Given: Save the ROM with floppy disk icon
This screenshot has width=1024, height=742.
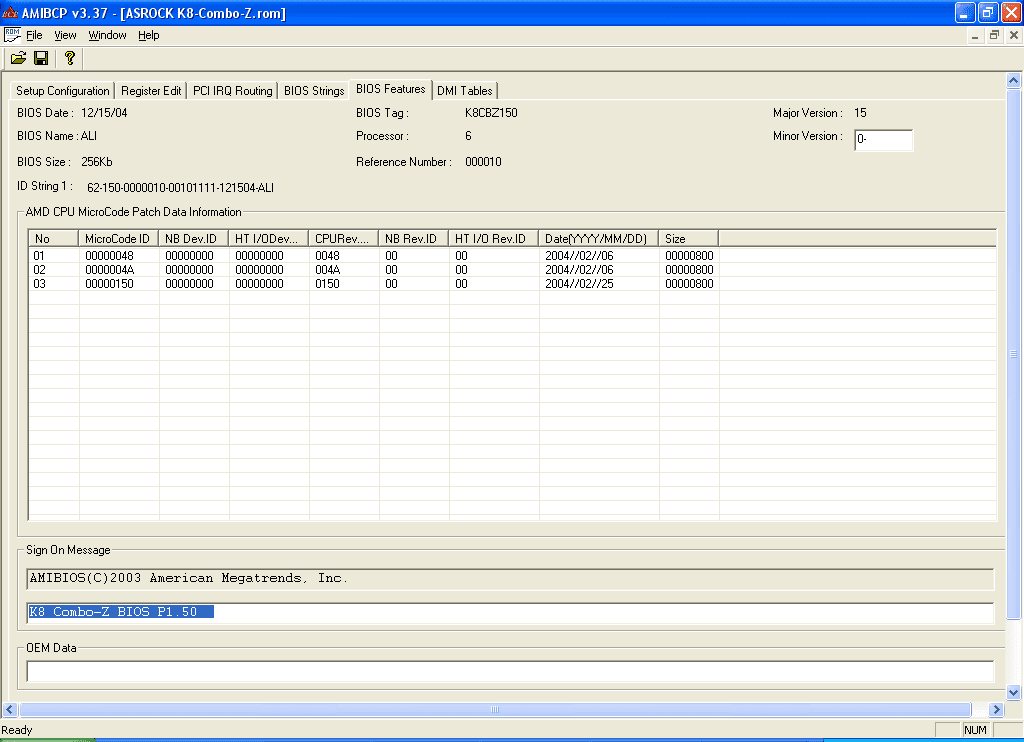Looking at the screenshot, I should point(41,59).
